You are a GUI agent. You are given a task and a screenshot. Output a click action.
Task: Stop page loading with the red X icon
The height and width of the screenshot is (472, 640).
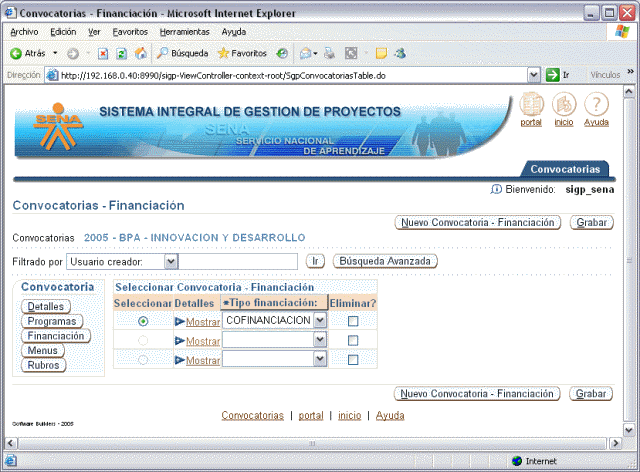[103, 53]
